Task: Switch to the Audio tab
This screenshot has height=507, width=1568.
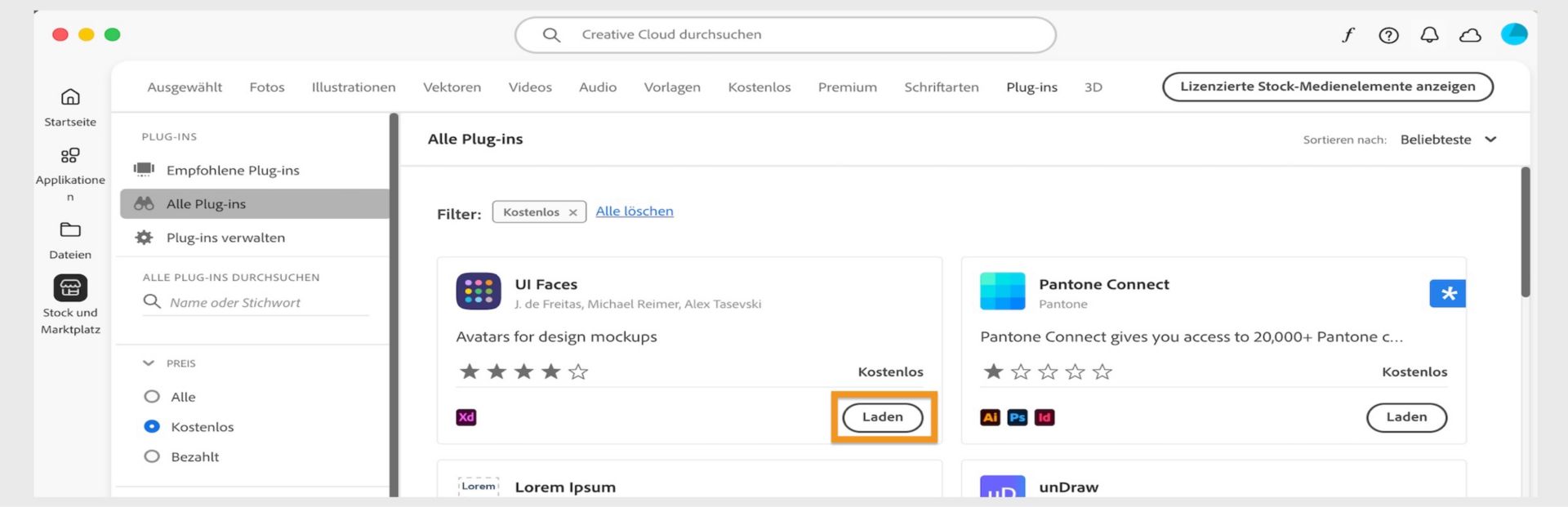Action: click(x=598, y=87)
